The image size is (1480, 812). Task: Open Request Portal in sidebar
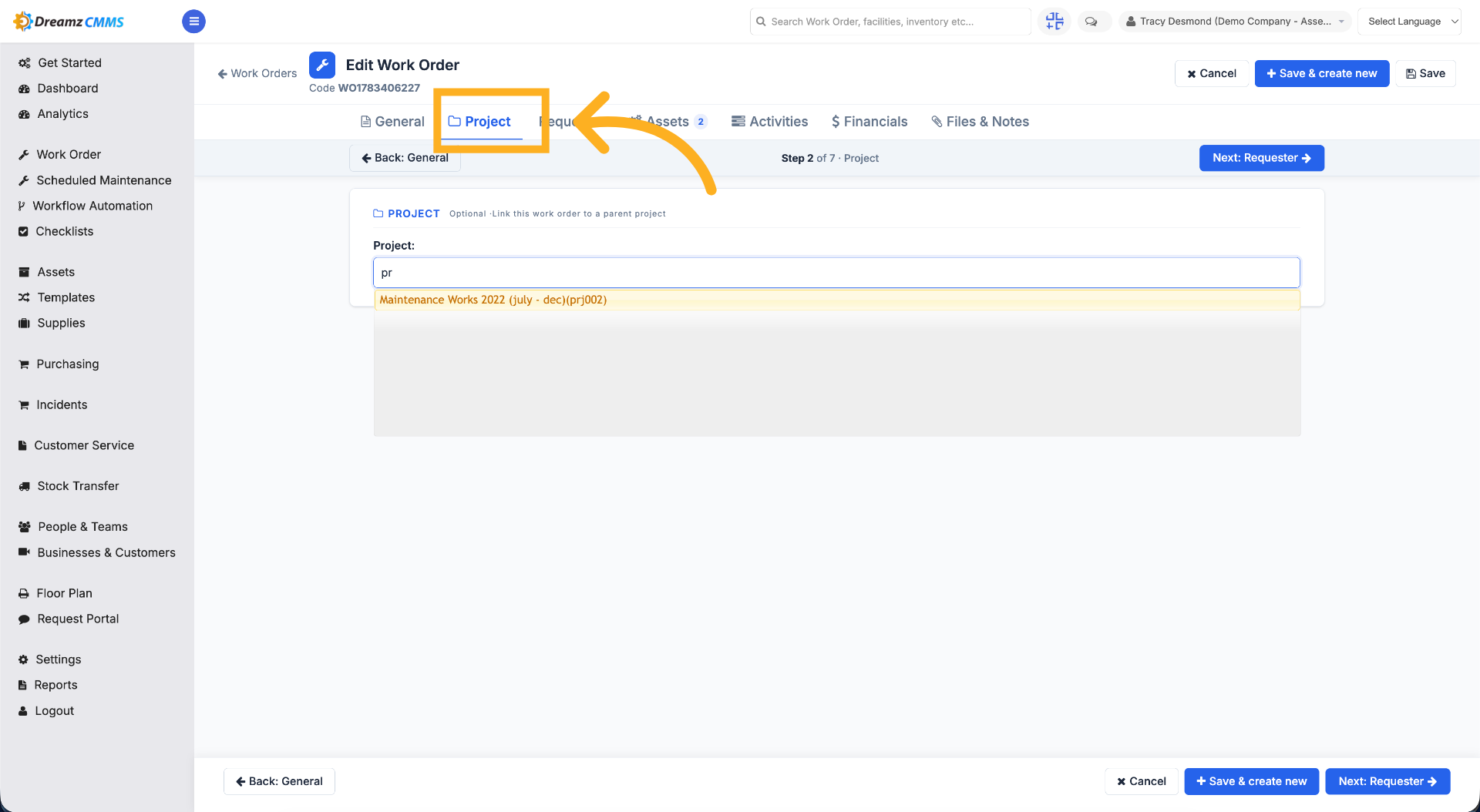click(69, 619)
